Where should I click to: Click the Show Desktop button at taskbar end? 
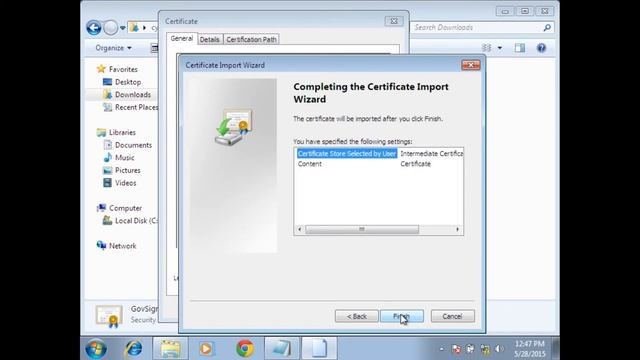click(556, 349)
